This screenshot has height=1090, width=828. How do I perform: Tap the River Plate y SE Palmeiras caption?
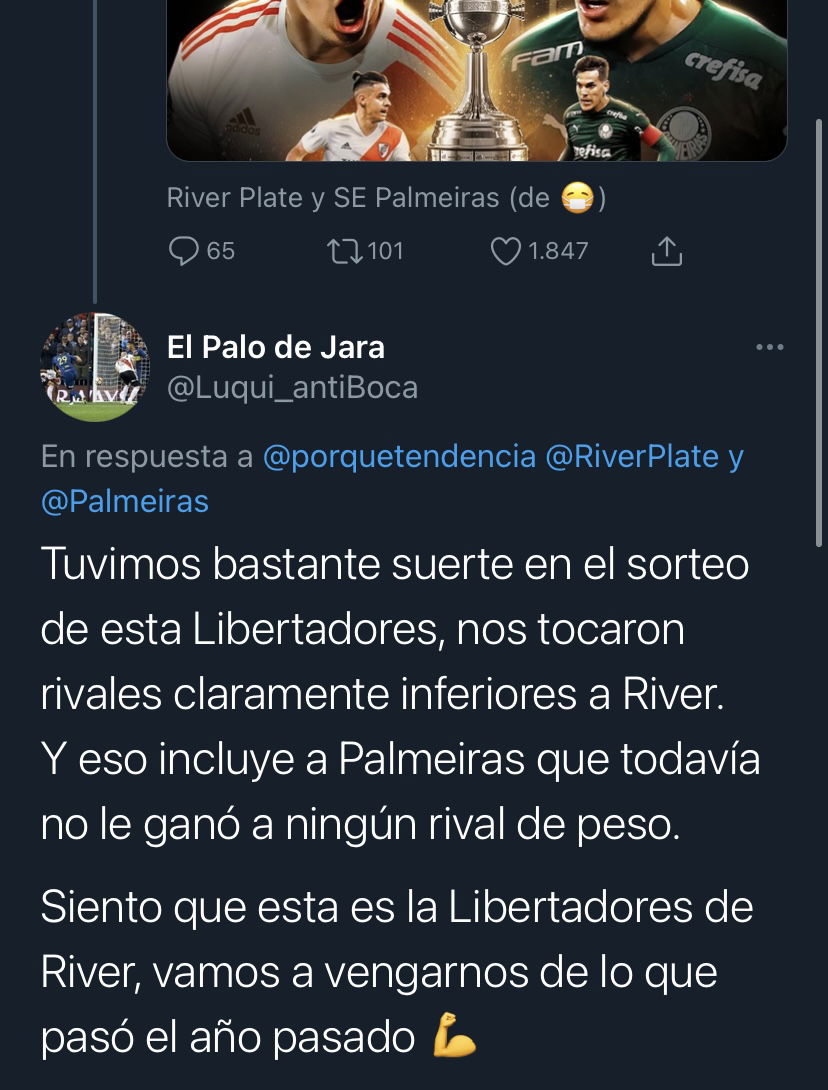[x=386, y=199]
